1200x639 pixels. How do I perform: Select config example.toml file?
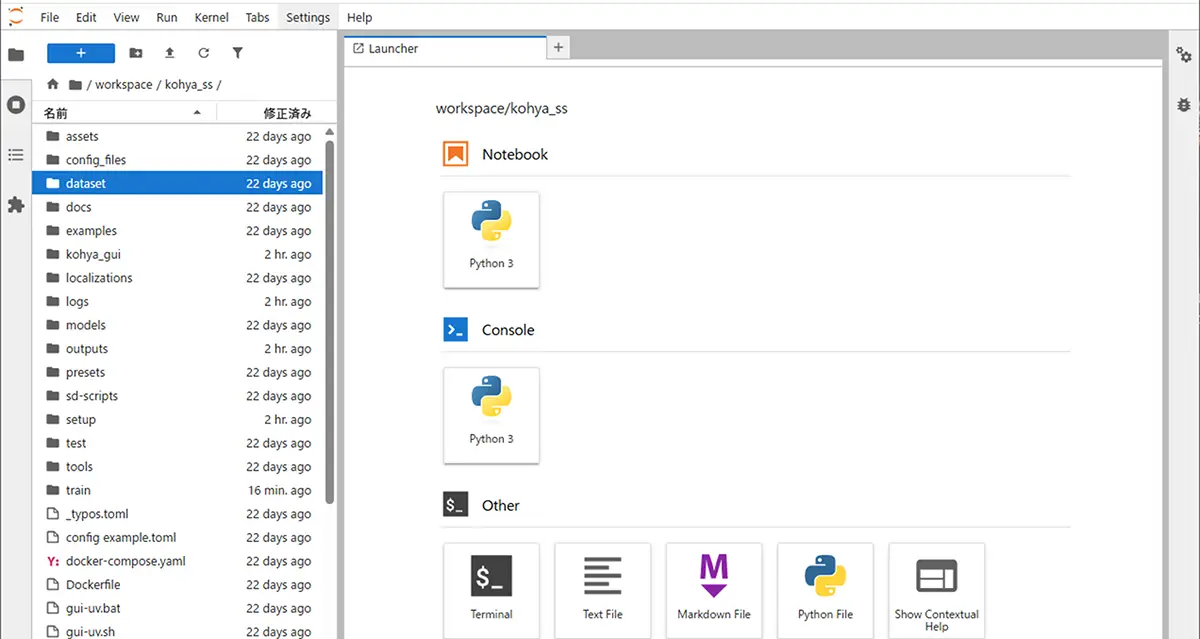point(179,538)
